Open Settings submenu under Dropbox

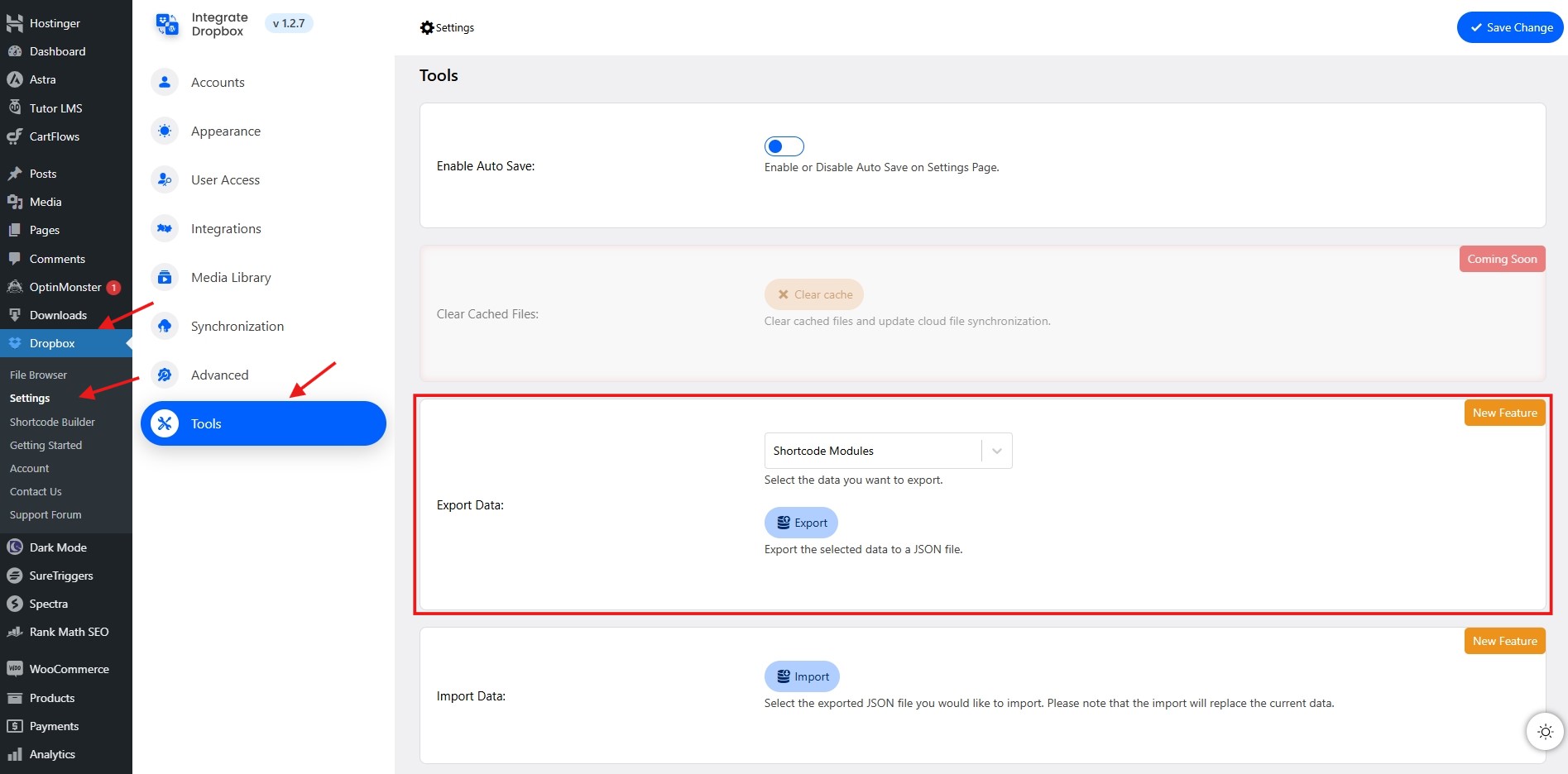coord(30,398)
